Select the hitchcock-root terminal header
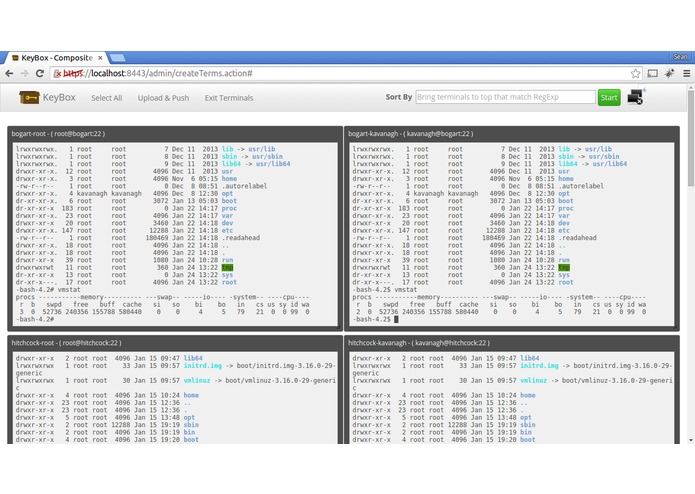The image size is (695, 494). point(175,343)
